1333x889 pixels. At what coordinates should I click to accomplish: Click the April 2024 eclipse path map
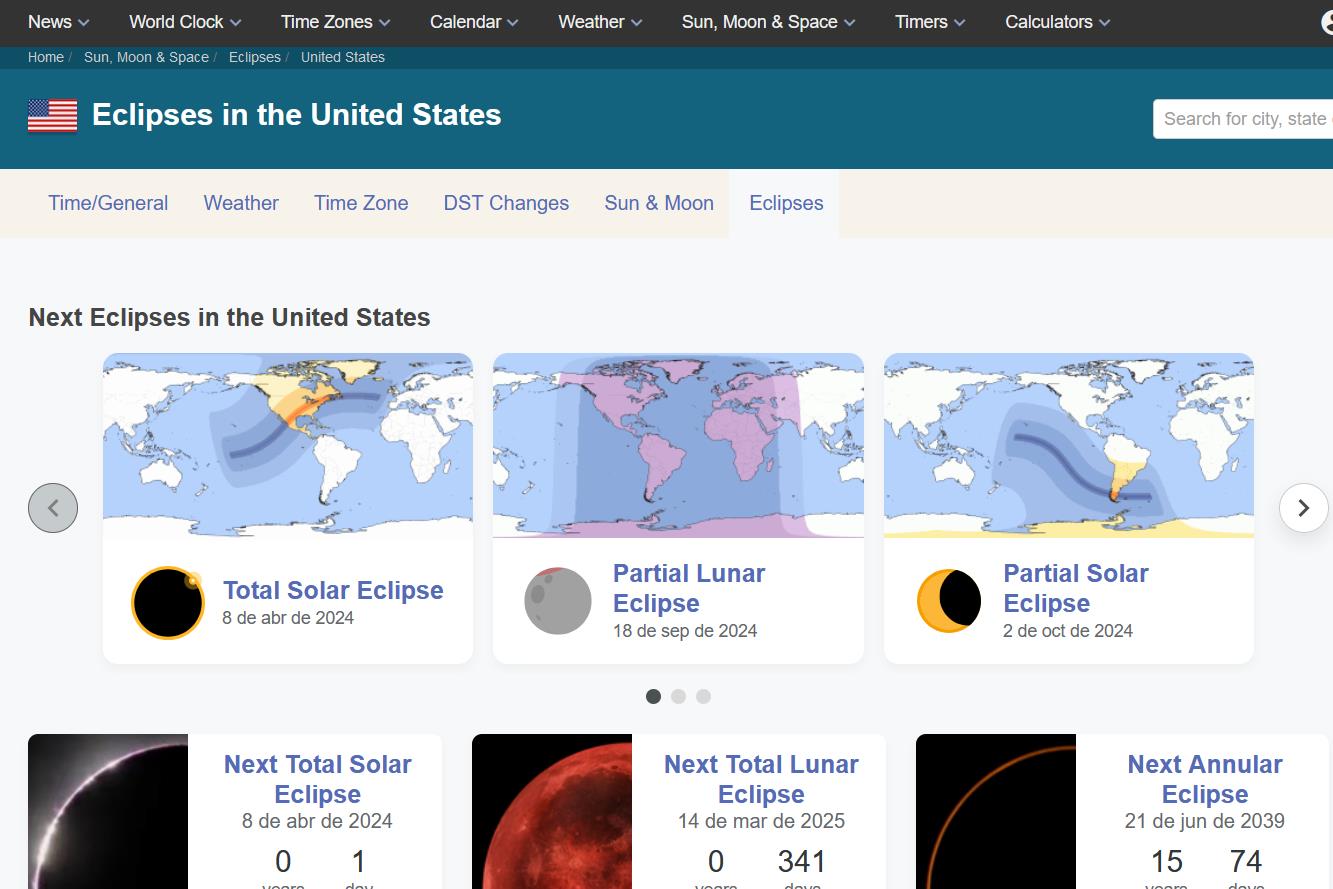pos(288,445)
